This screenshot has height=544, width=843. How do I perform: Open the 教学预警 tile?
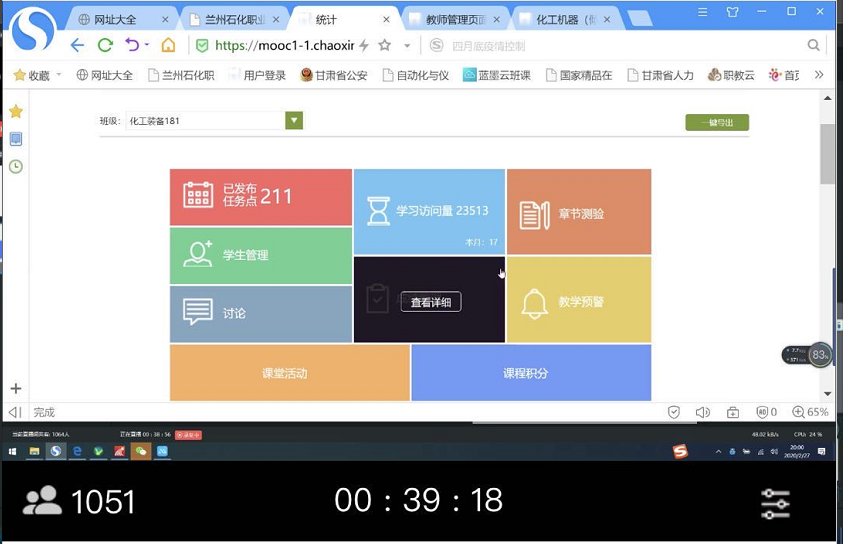[x=578, y=301]
